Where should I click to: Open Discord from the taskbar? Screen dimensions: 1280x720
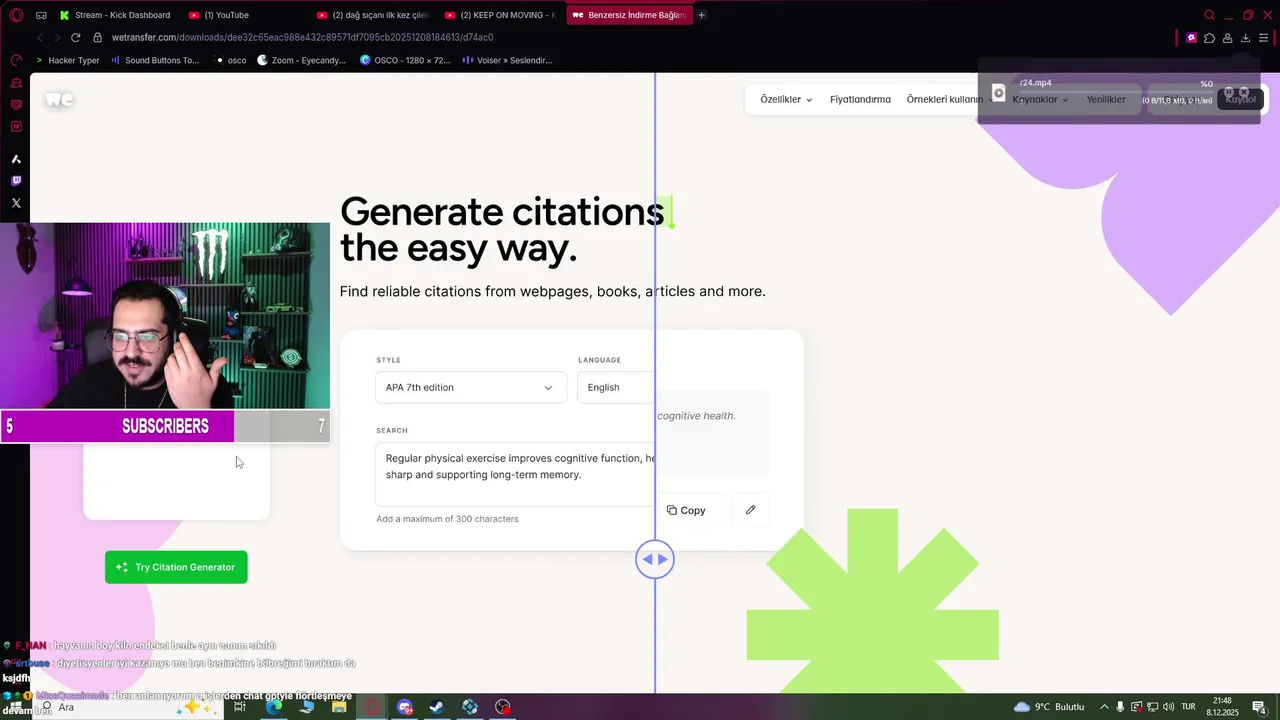(405, 707)
